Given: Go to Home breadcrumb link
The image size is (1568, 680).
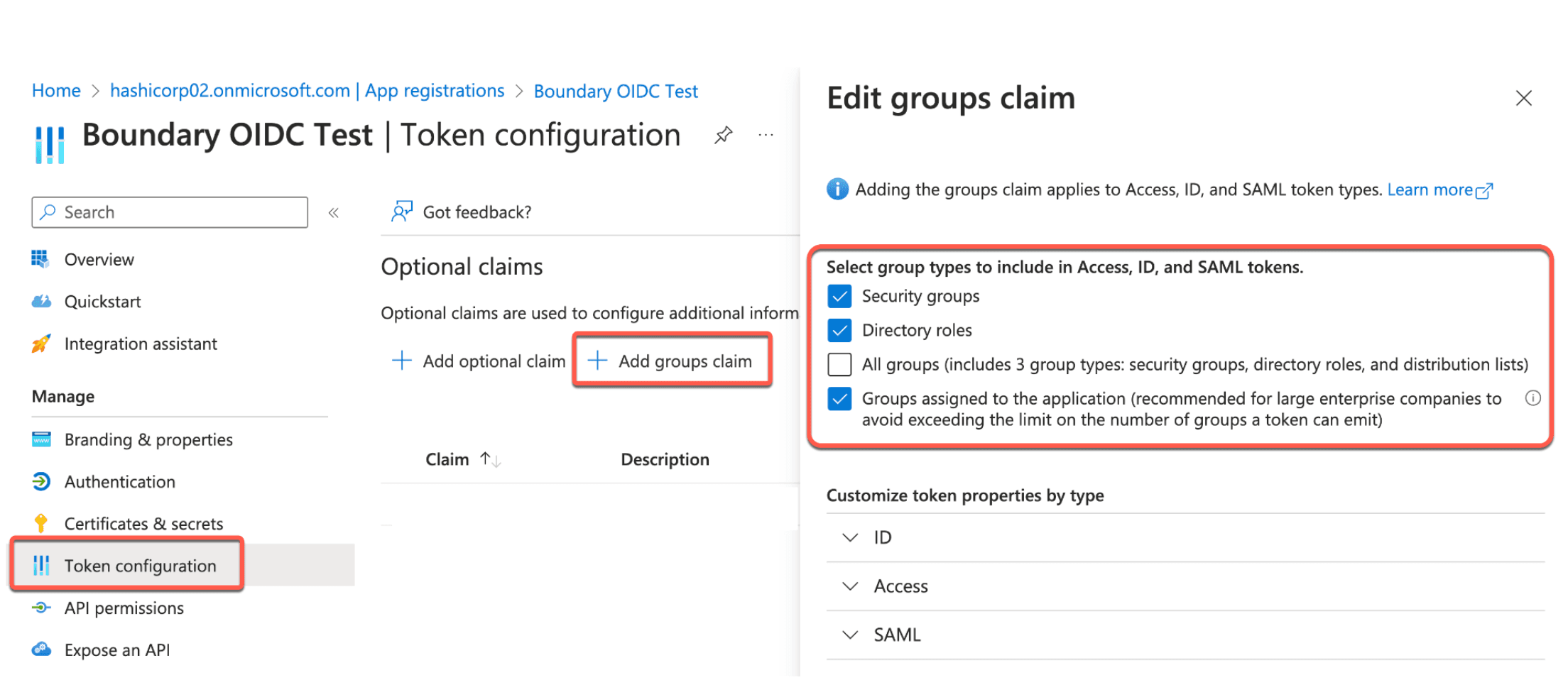Looking at the screenshot, I should click(x=56, y=91).
